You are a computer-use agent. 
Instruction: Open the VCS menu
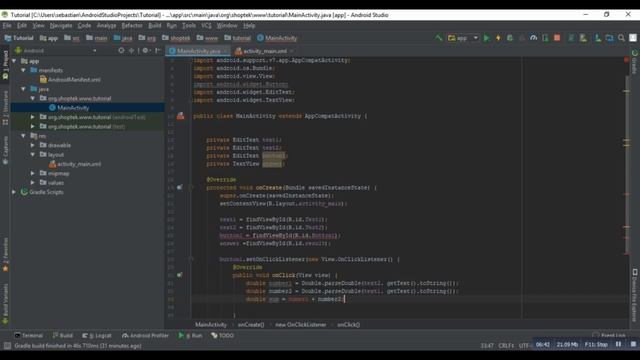tap(206, 25)
